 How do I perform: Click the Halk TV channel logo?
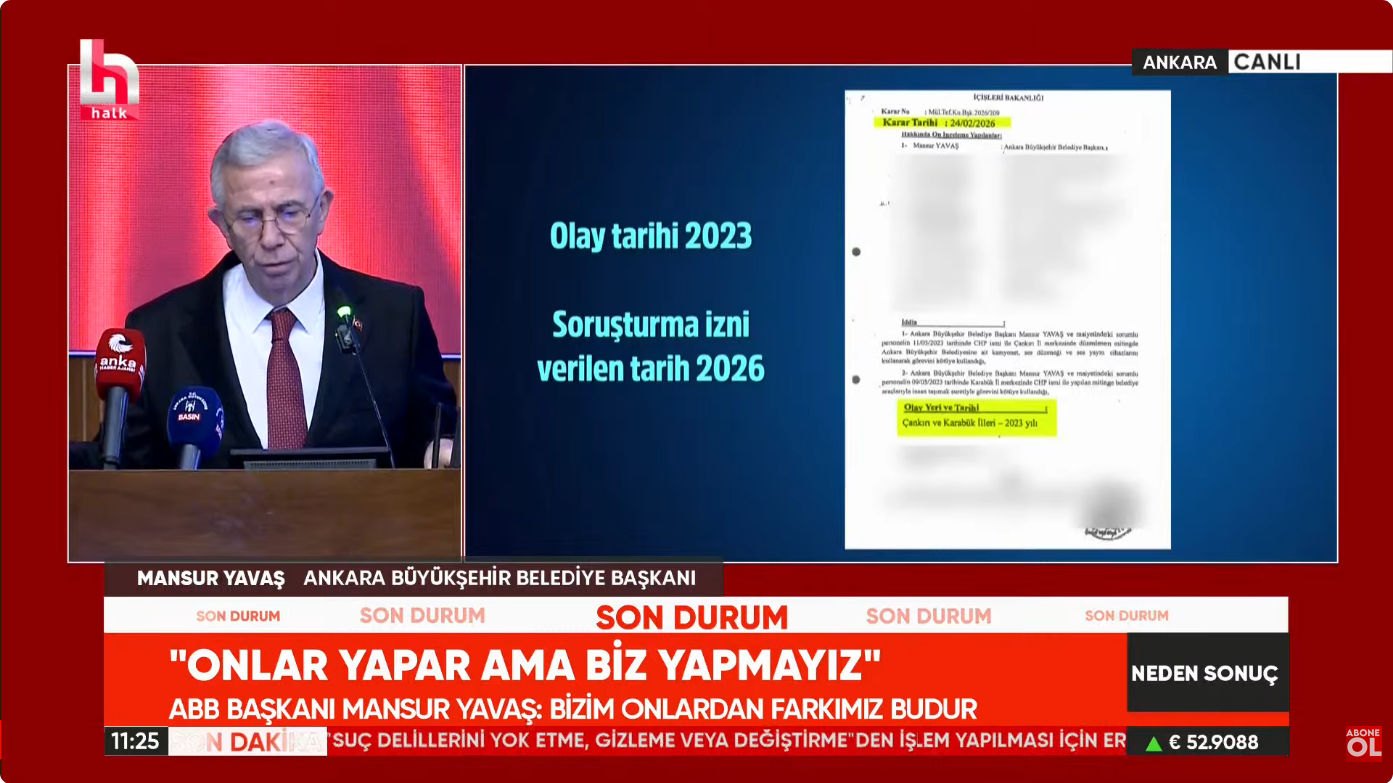[110, 75]
